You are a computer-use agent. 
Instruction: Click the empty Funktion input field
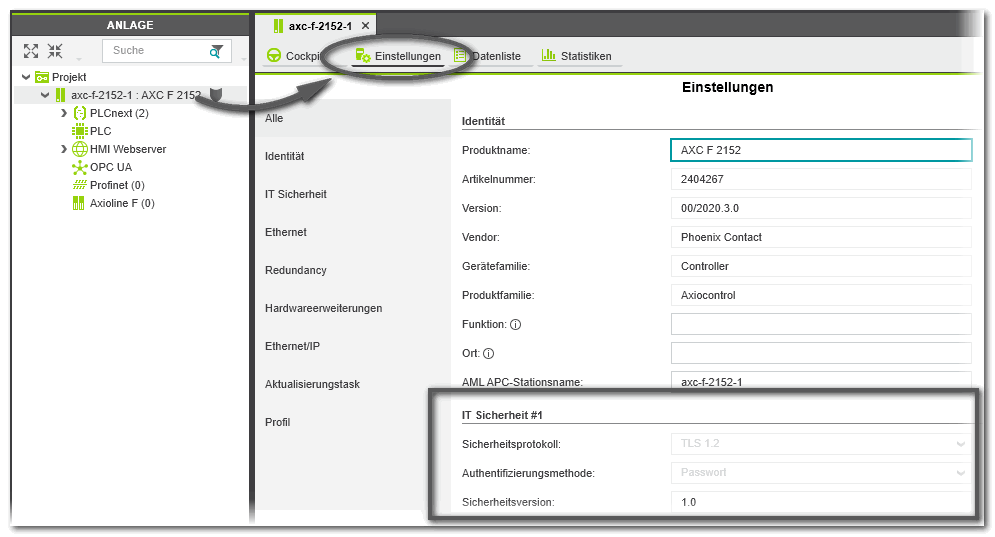(x=821, y=324)
